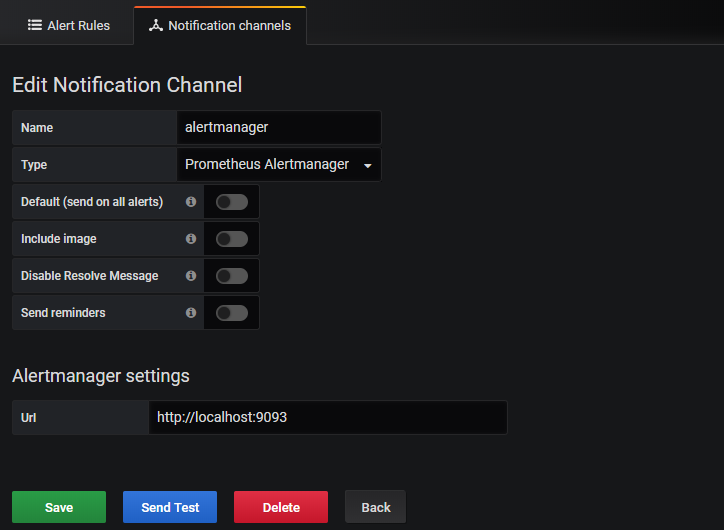Toggle the Disable Resolve Message switch
The width and height of the screenshot is (724, 530).
(232, 276)
